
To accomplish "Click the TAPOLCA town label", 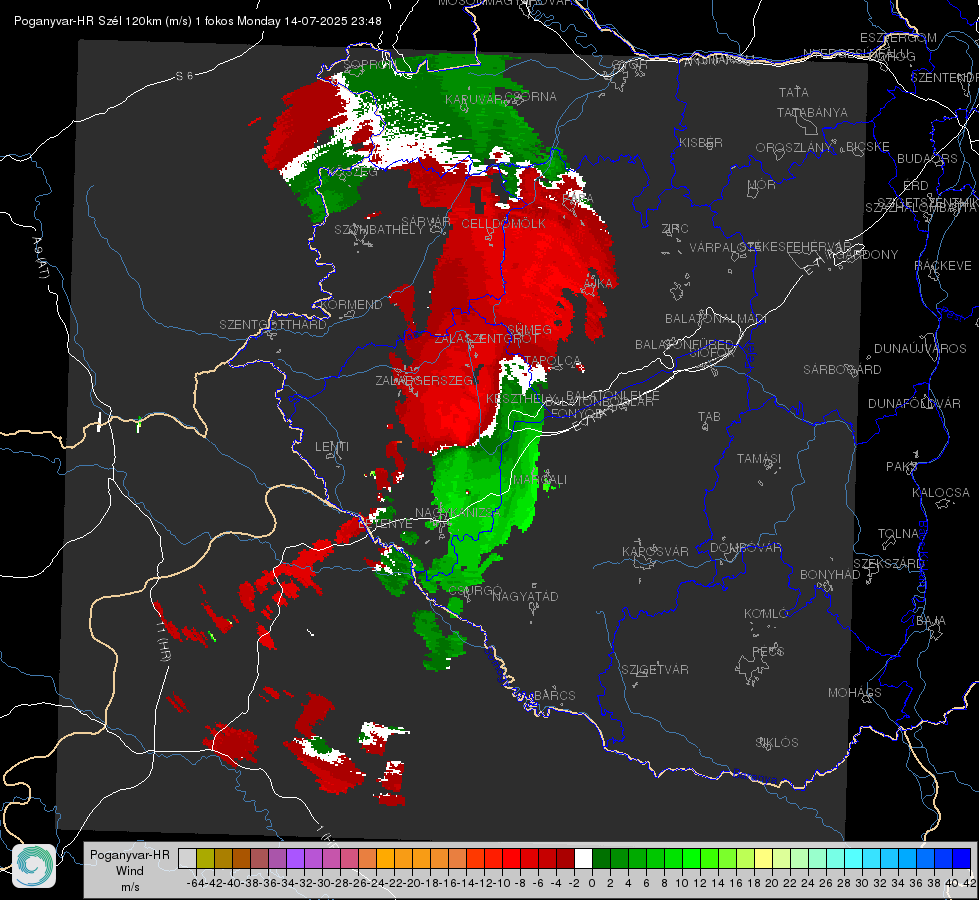I will [x=552, y=362].
